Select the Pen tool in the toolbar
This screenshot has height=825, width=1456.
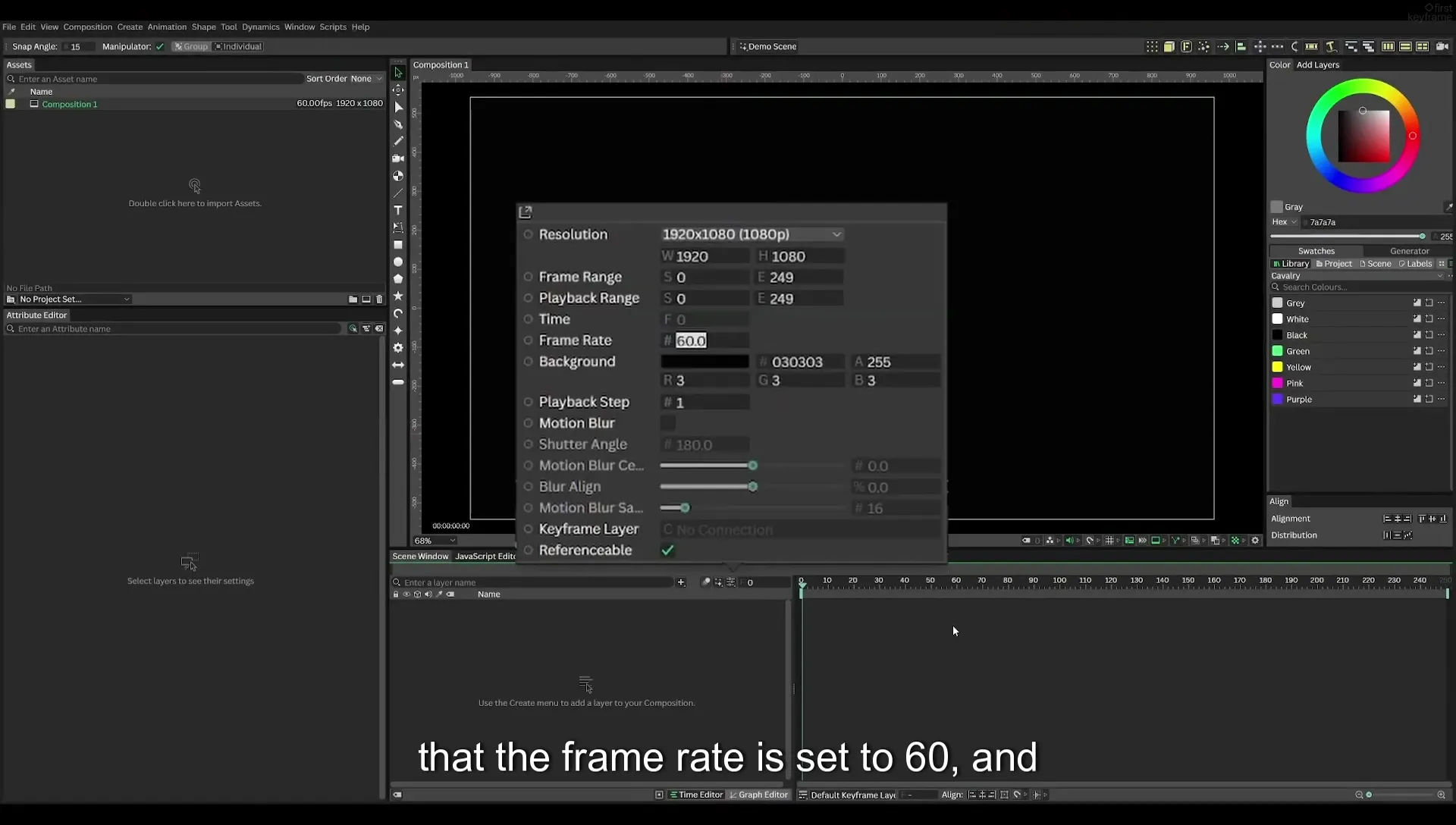coord(398,124)
